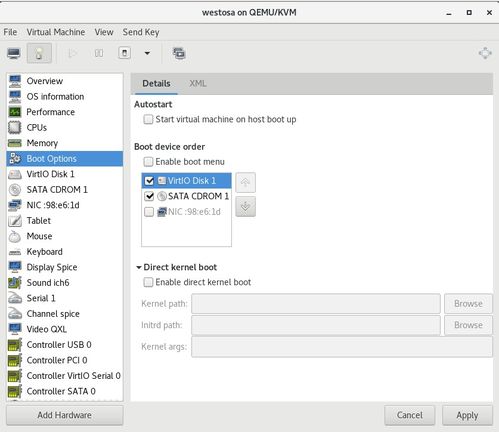Show the graphical console monitor icon

pyautogui.click(x=14, y=53)
